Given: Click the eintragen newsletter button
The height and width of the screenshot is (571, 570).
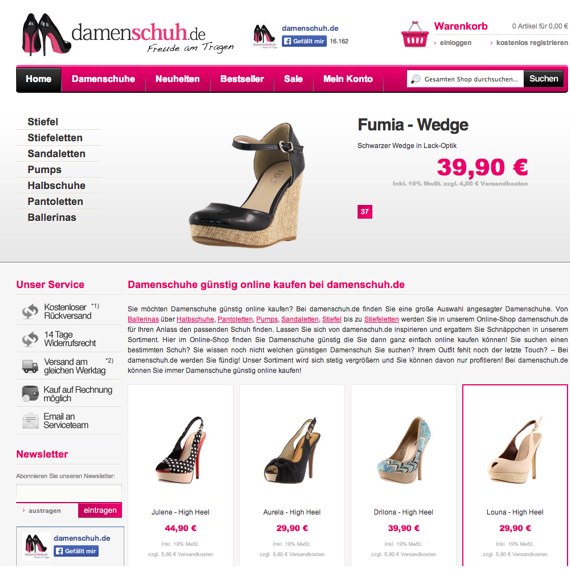Looking at the screenshot, I should (100, 510).
